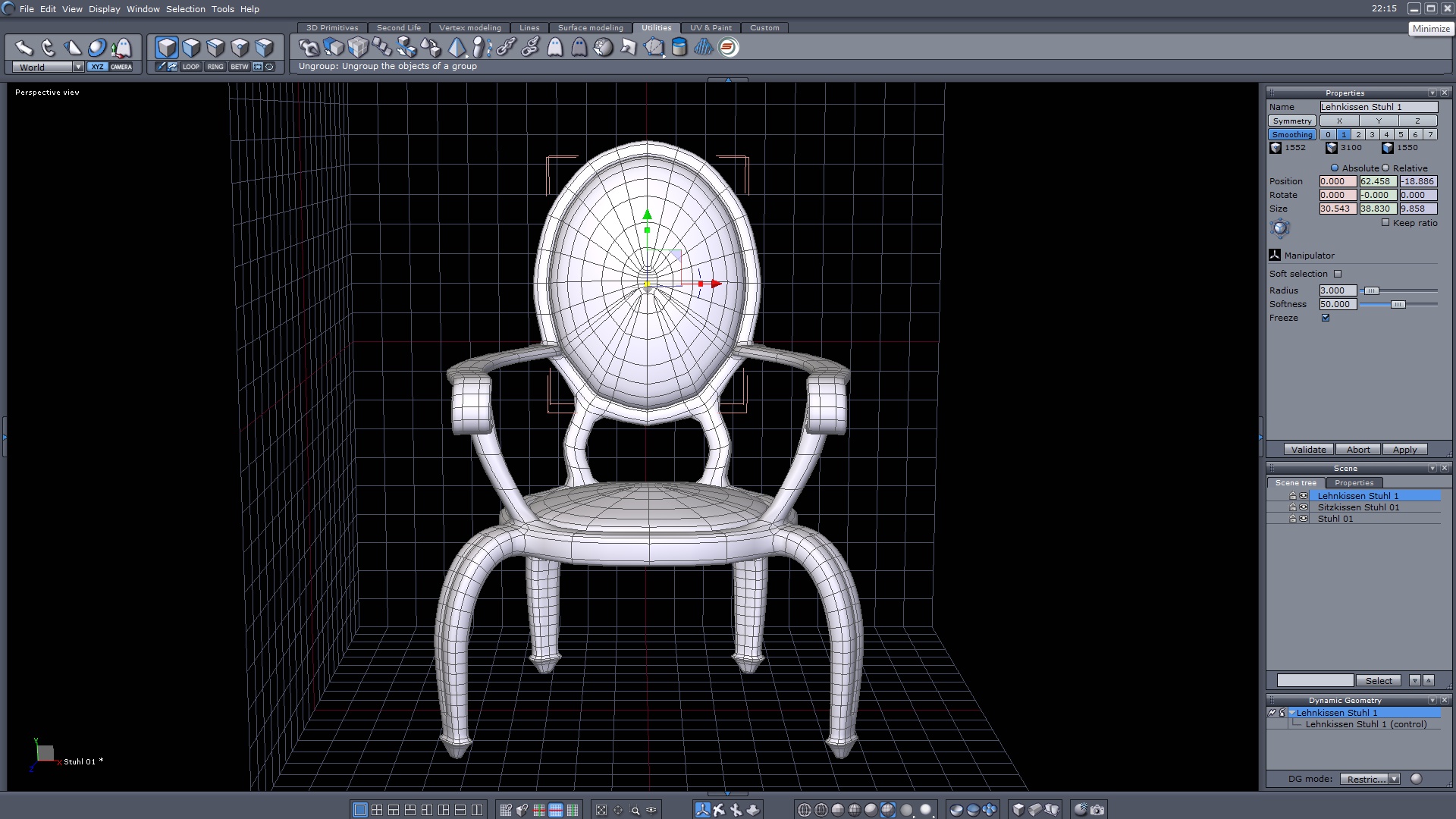This screenshot has width=1456, height=819.
Task: Click the XYZ axis mode button
Action: (x=97, y=67)
